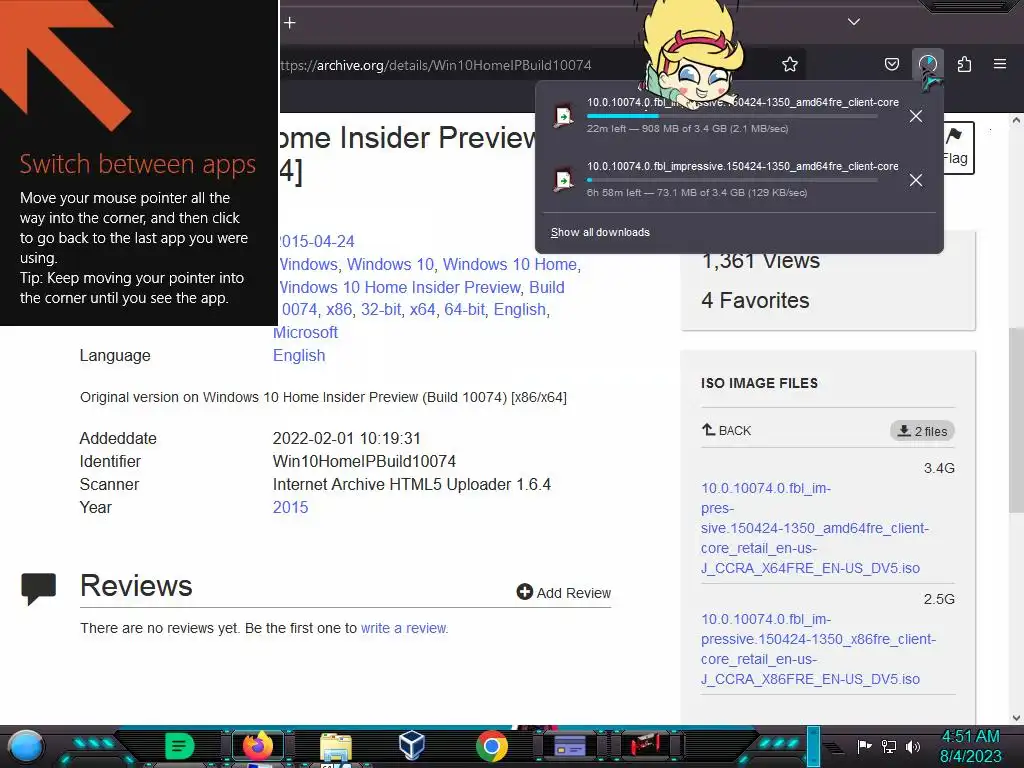
Task: Bookmark this page with the star icon
Action: 790,64
